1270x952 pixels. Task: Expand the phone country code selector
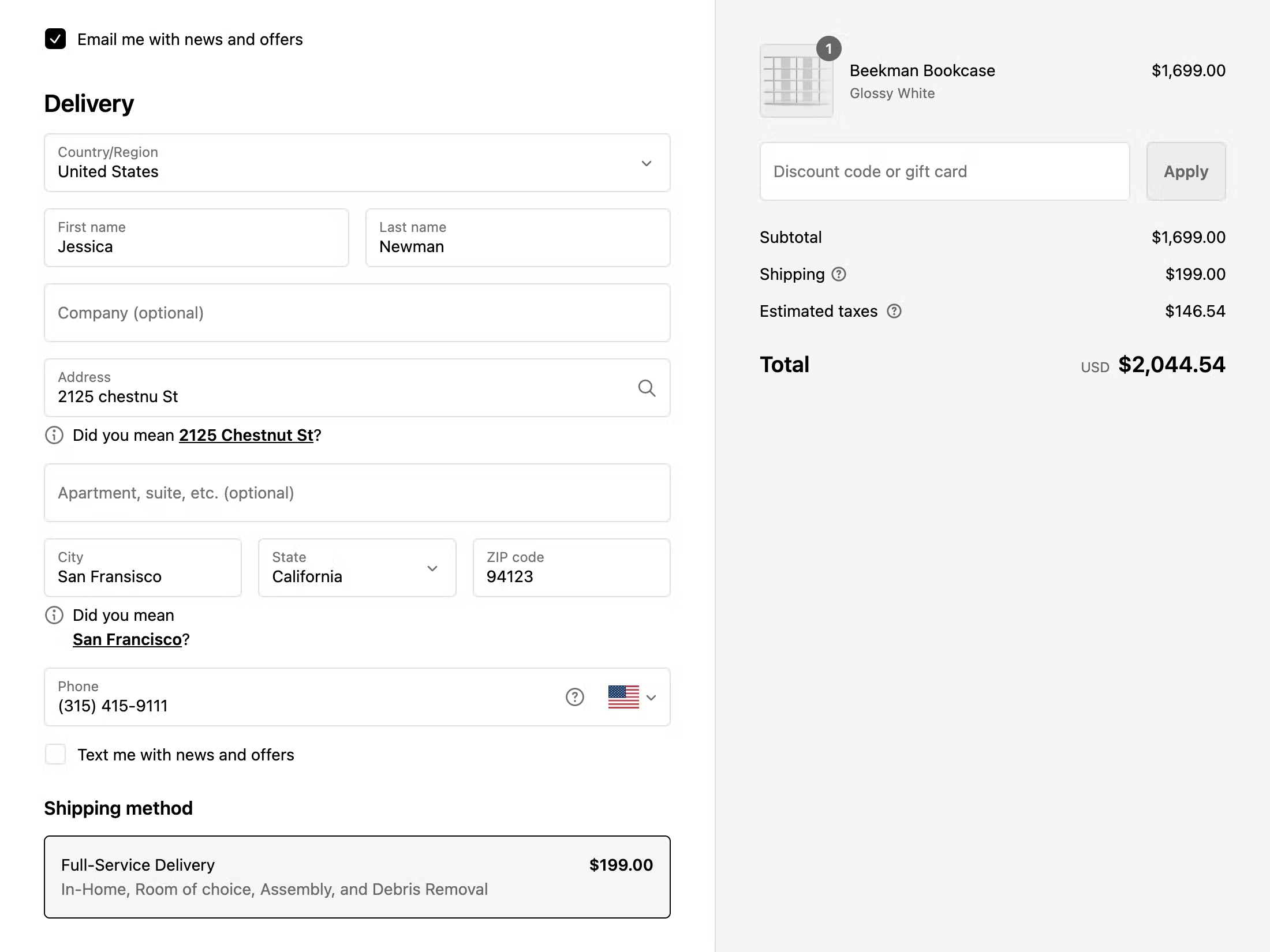(x=652, y=697)
